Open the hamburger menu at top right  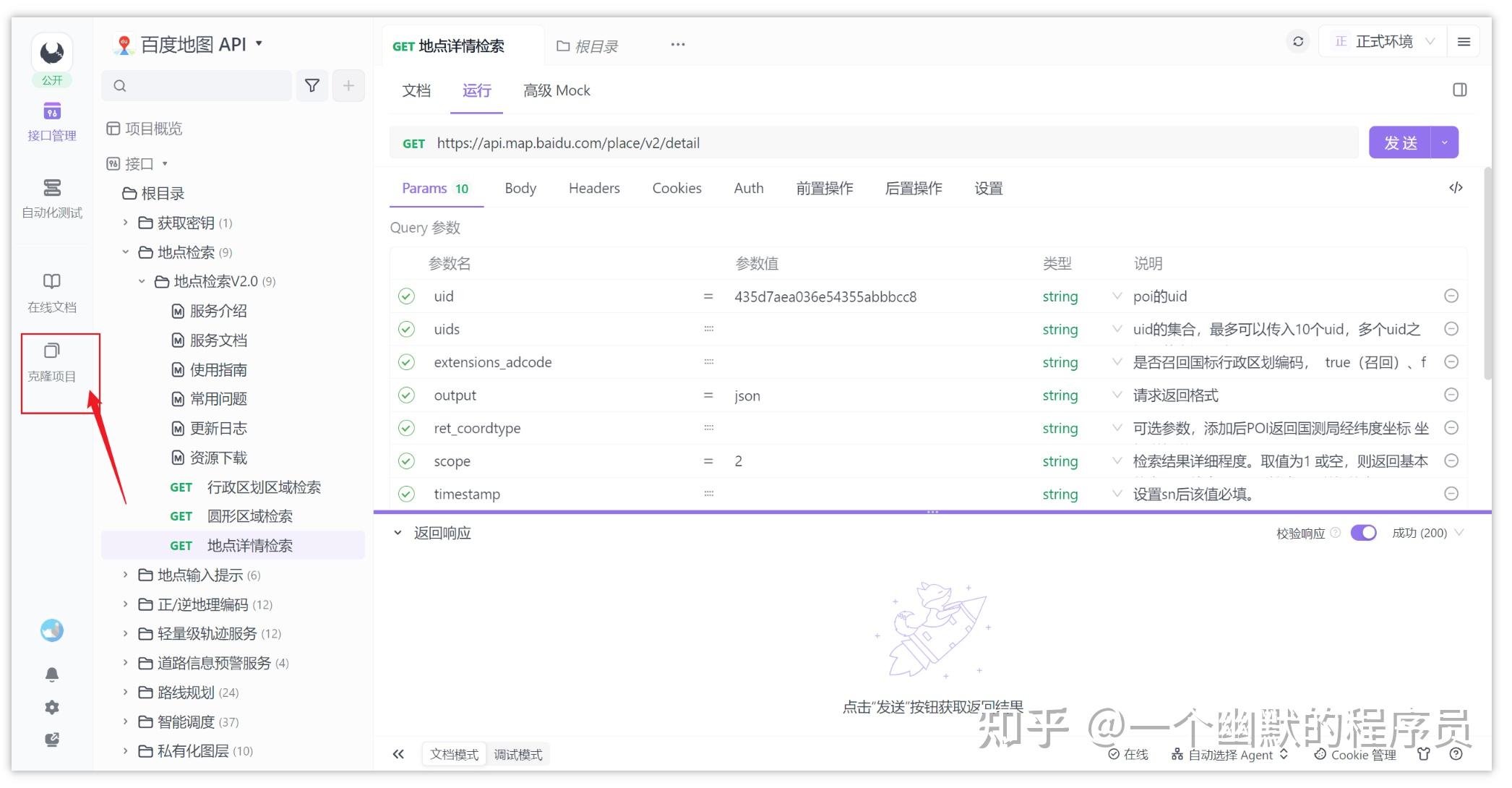click(1464, 42)
